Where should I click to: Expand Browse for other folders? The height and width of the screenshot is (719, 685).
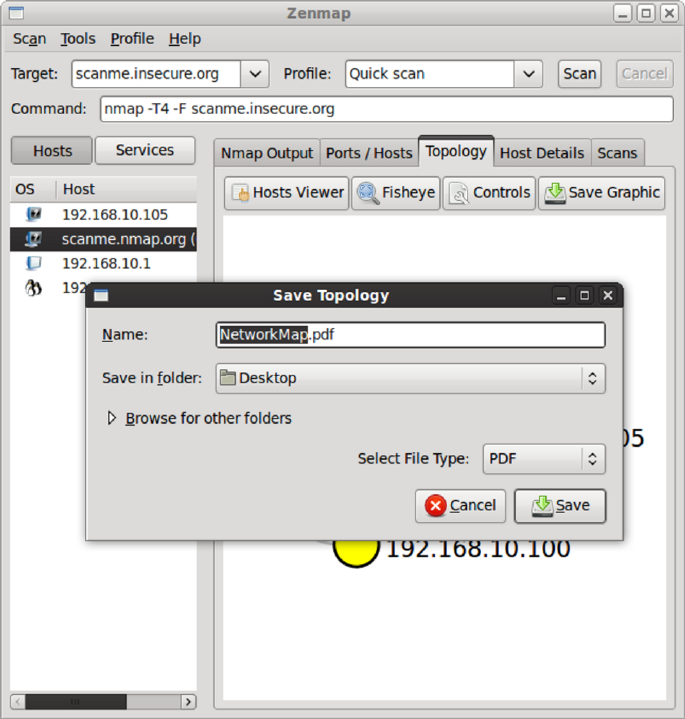111,418
